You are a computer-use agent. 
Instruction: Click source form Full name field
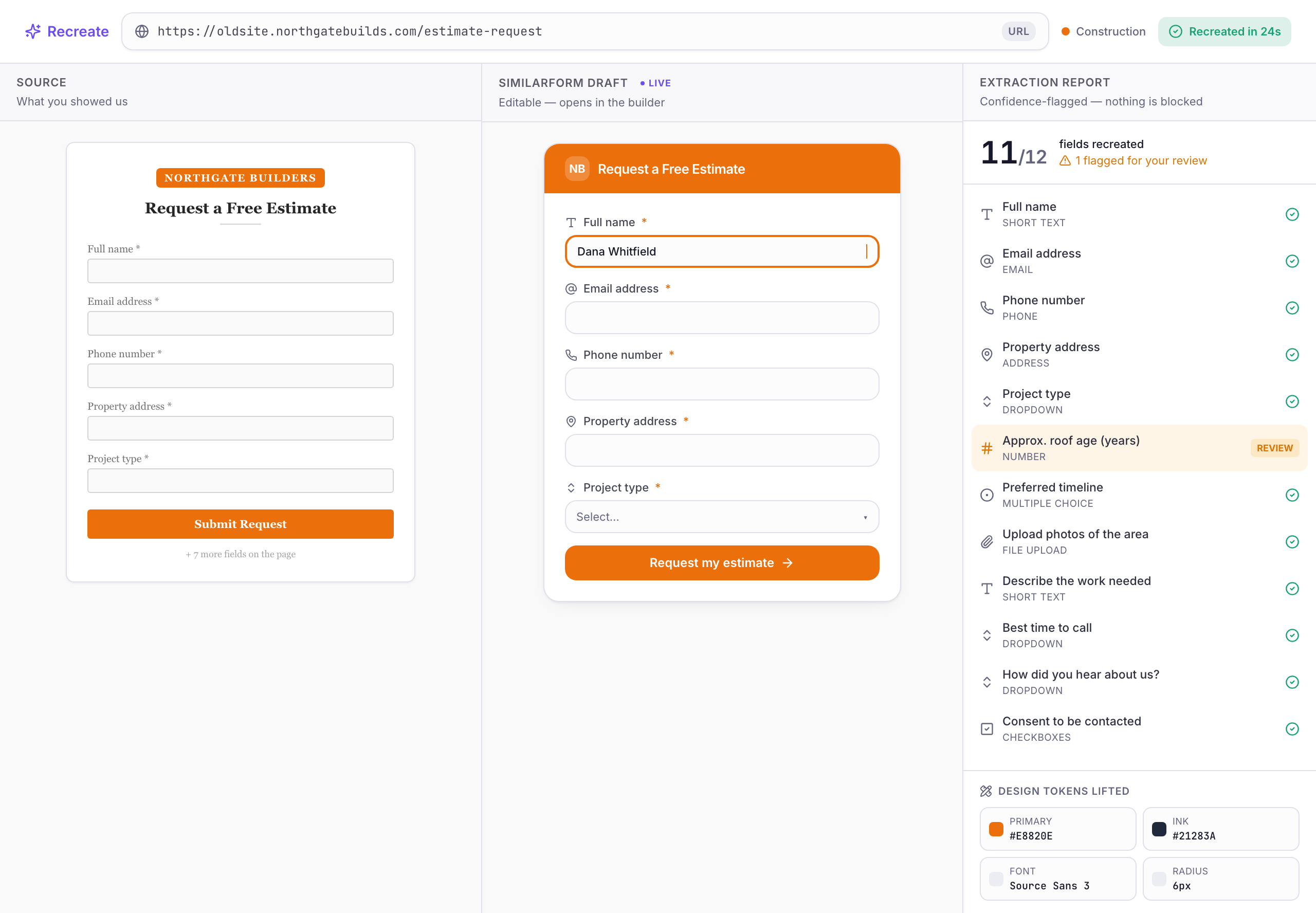coord(240,271)
